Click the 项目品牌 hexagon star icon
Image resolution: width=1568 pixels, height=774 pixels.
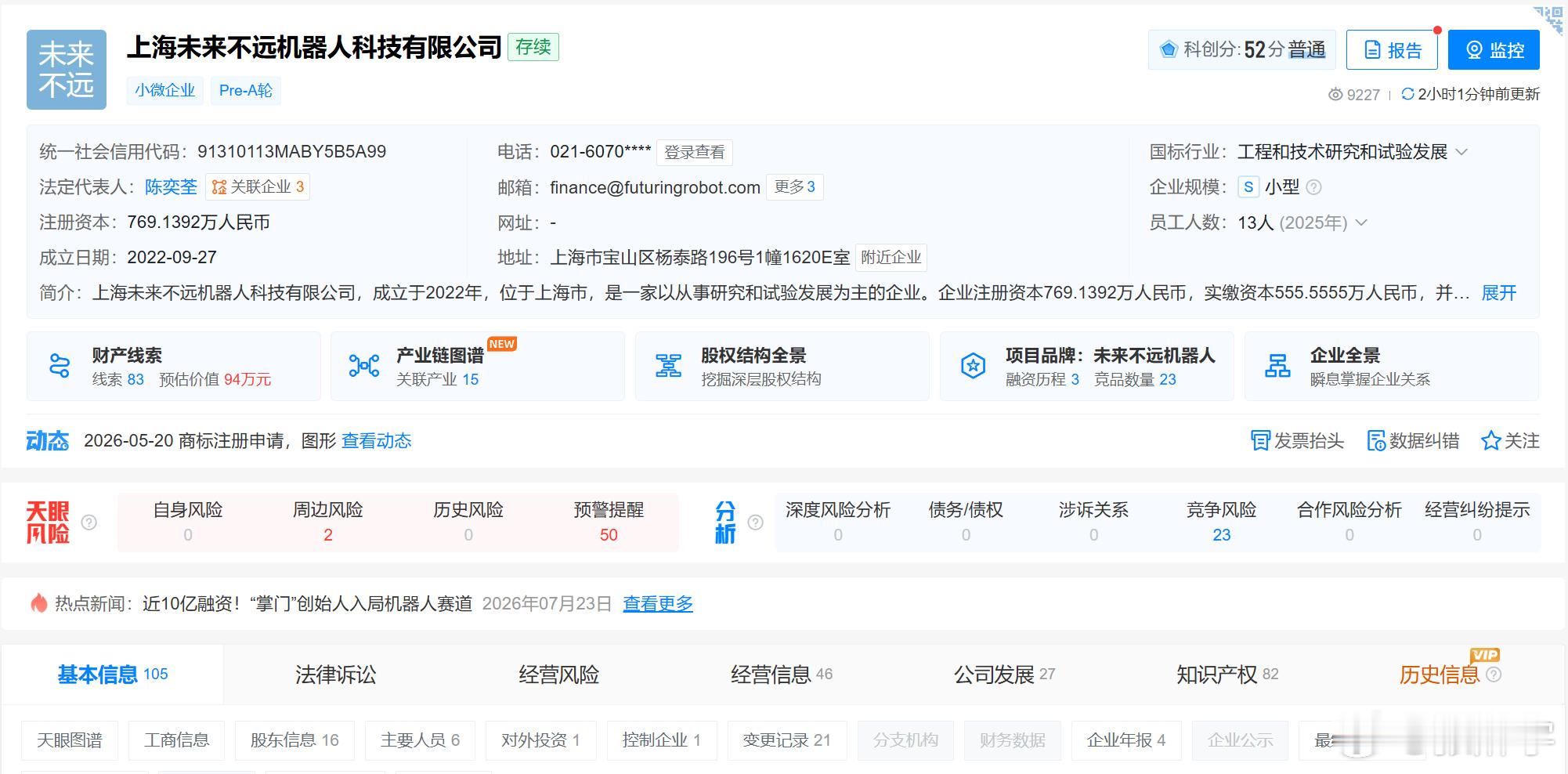click(x=974, y=366)
